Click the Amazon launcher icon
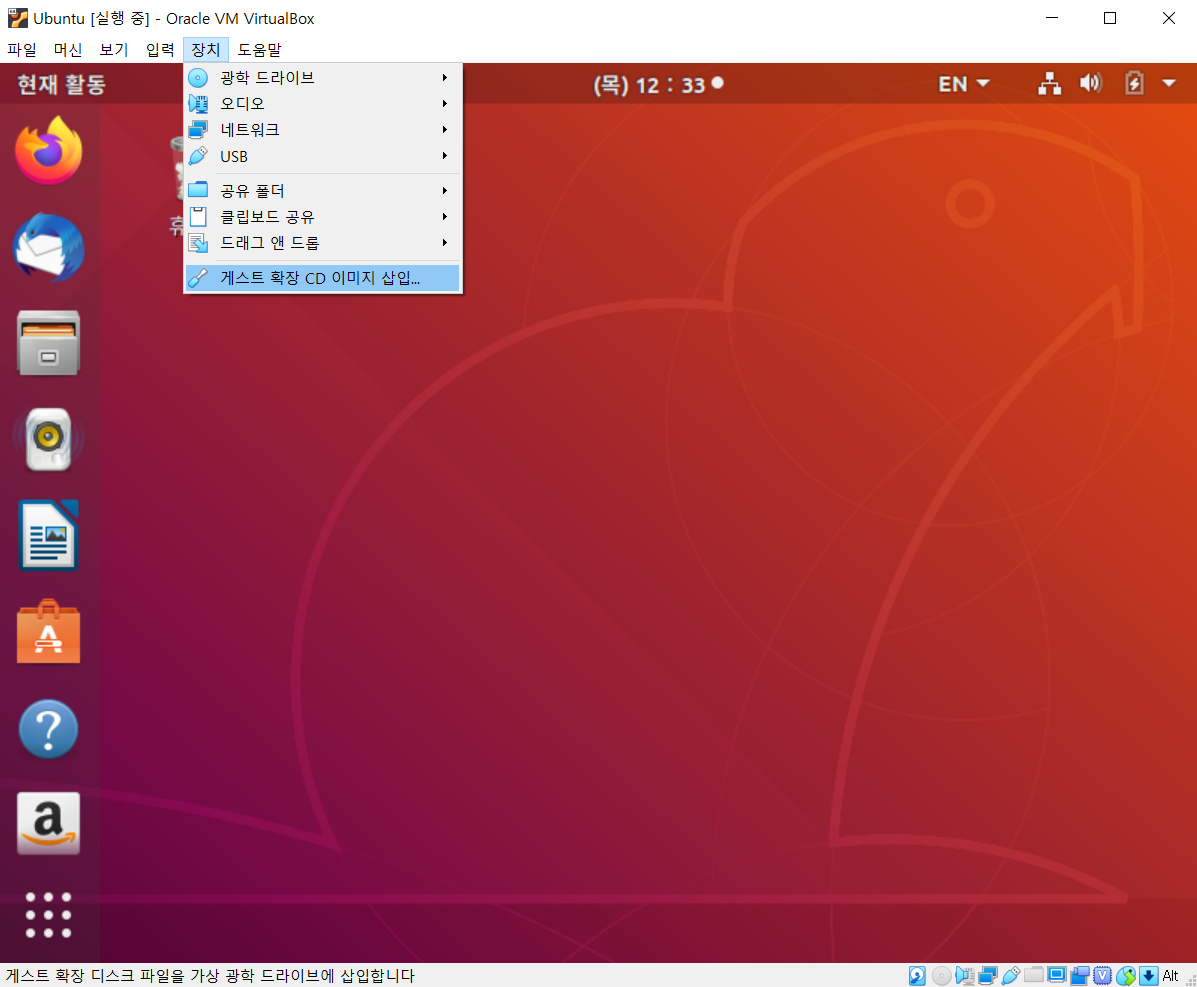Viewport: 1197px width, 987px height. click(49, 823)
